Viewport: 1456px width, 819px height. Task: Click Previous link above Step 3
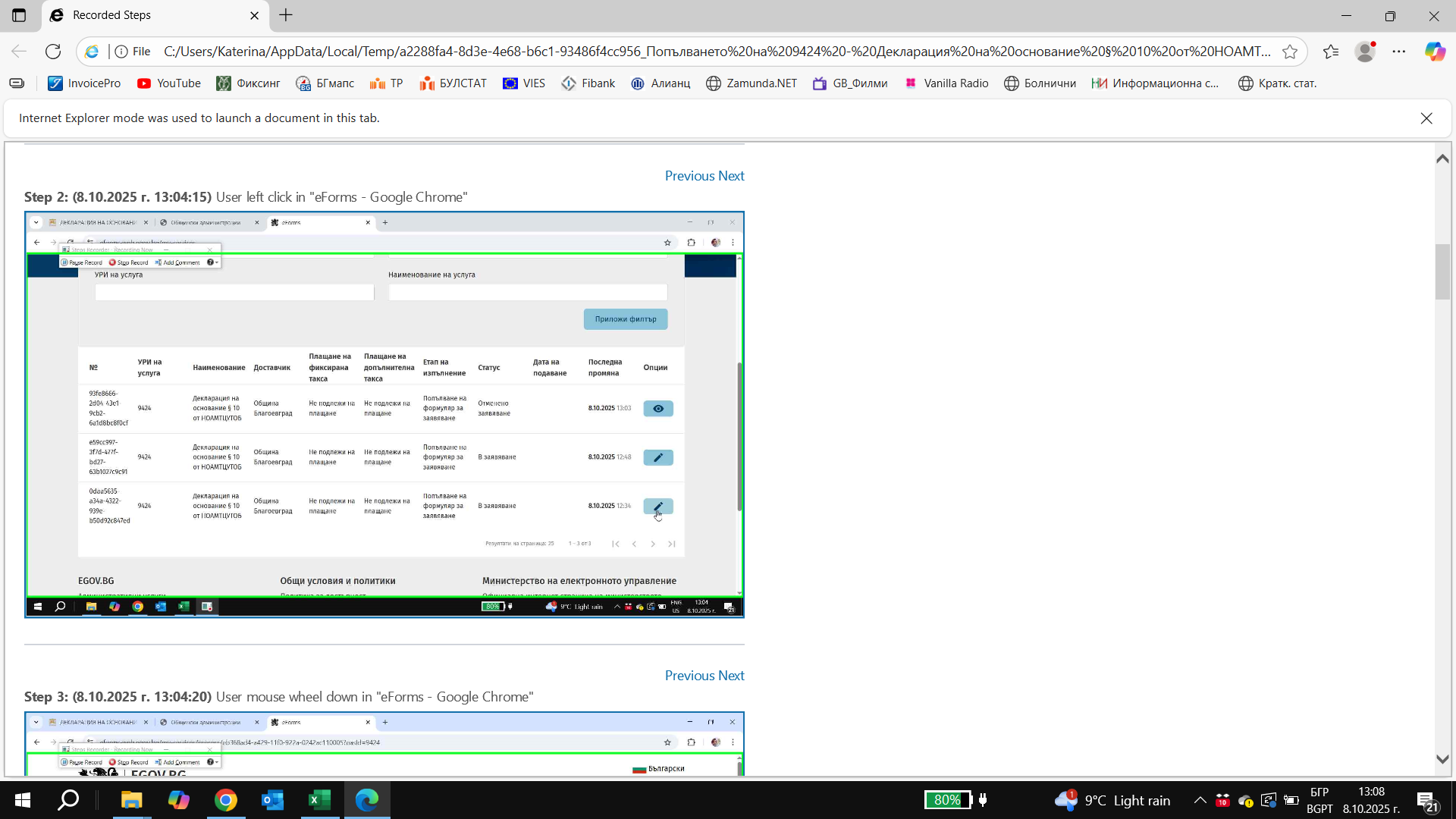(x=689, y=676)
